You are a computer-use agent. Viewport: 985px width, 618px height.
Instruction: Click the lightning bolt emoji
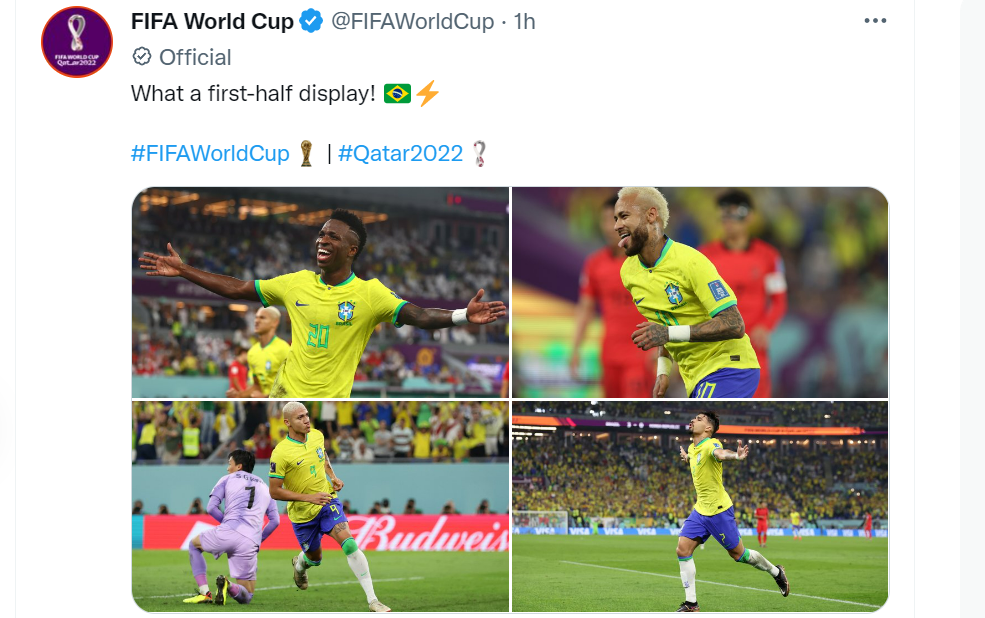coord(428,93)
